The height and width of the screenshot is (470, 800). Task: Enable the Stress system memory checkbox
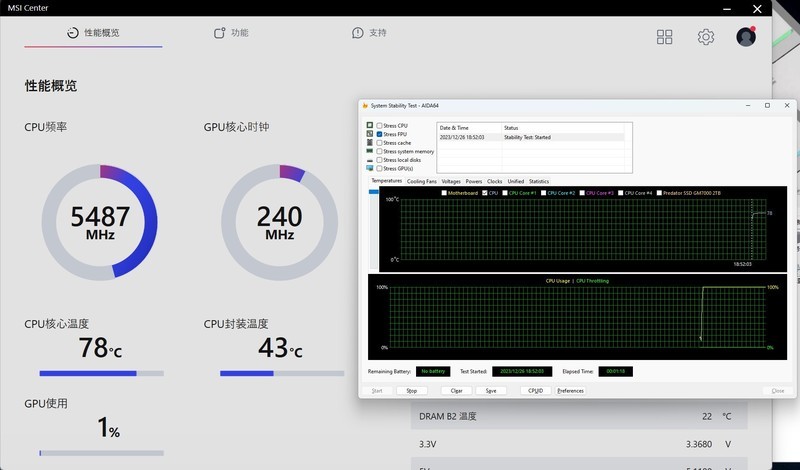tap(379, 151)
